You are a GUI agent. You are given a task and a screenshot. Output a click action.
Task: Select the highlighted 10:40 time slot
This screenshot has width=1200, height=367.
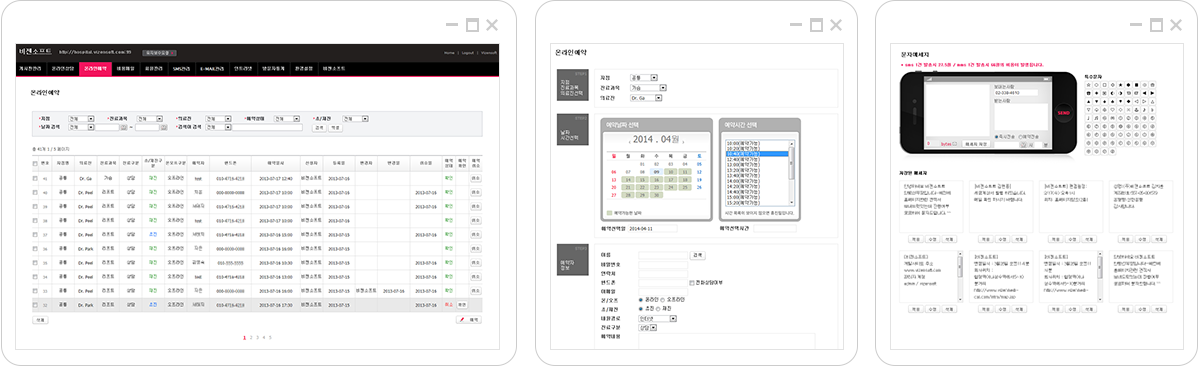click(756, 154)
